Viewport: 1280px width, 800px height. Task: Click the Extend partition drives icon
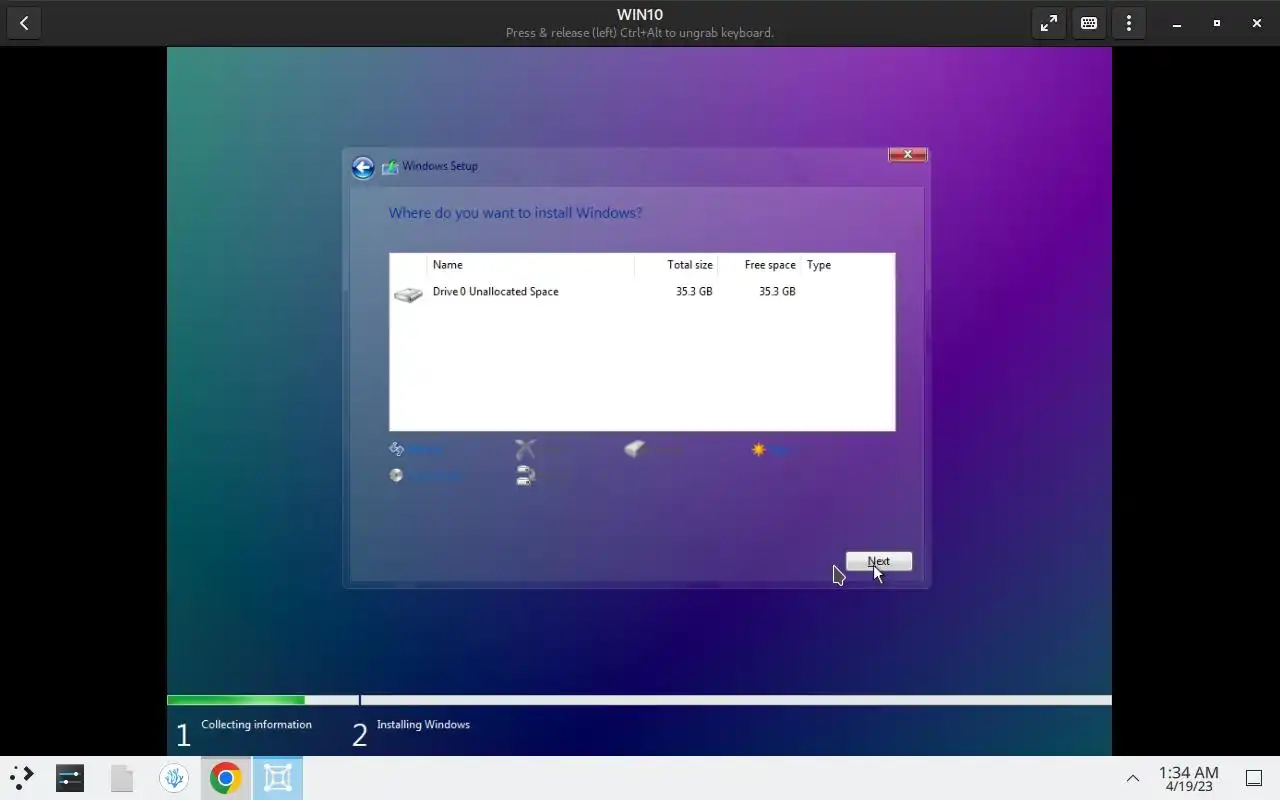tap(525, 476)
